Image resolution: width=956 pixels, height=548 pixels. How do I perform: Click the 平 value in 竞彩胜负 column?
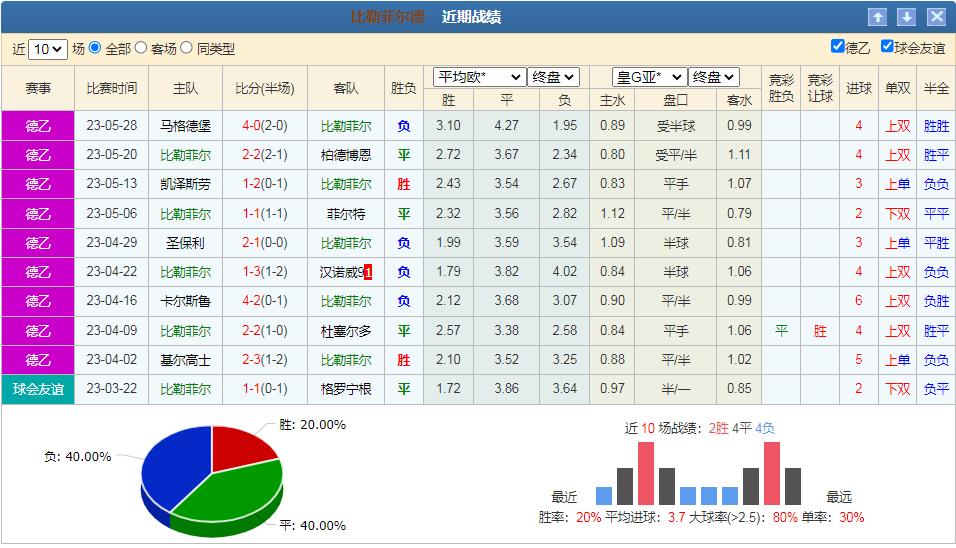(781, 331)
